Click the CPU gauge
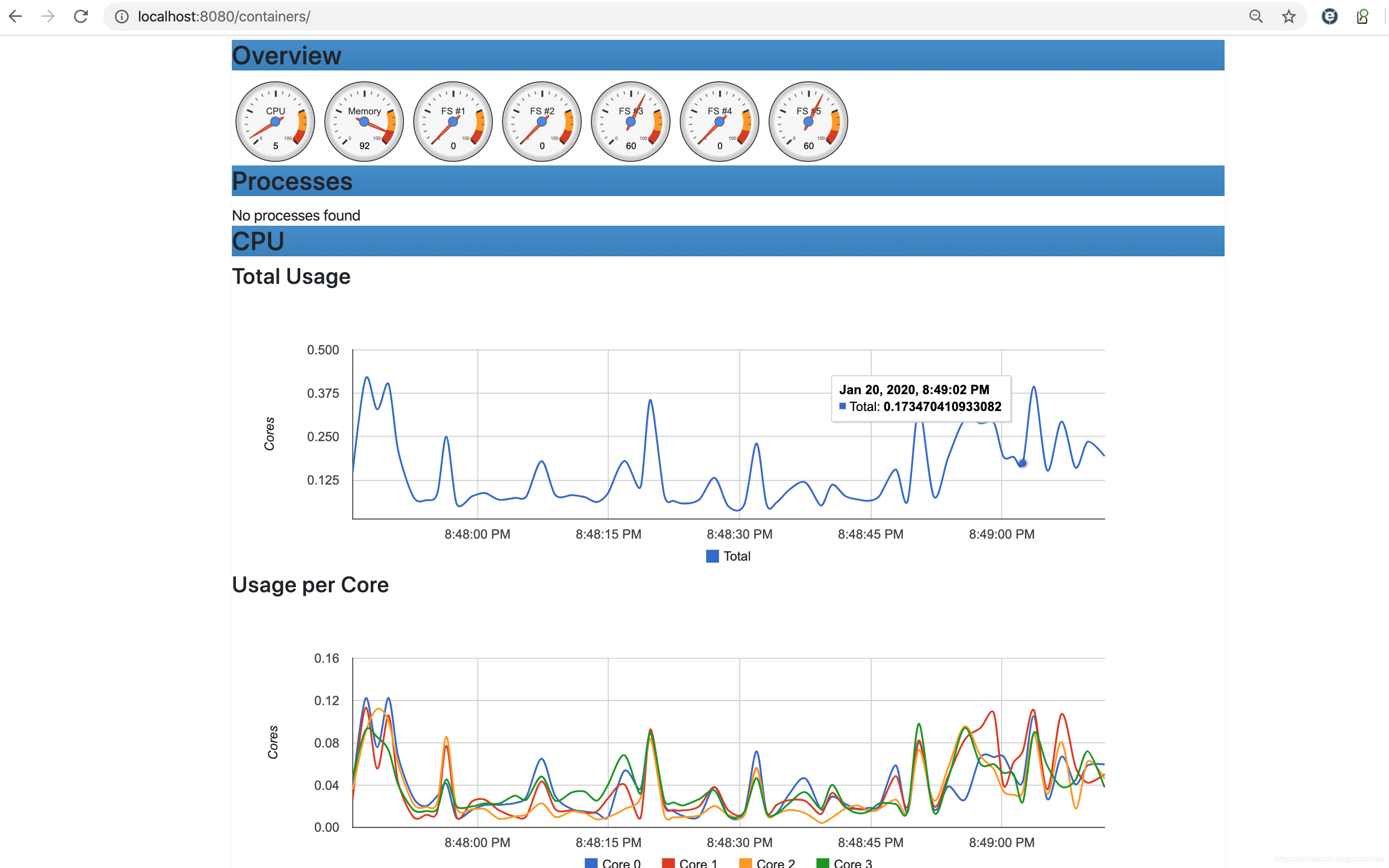The image size is (1389, 868). pyautogui.click(x=276, y=121)
